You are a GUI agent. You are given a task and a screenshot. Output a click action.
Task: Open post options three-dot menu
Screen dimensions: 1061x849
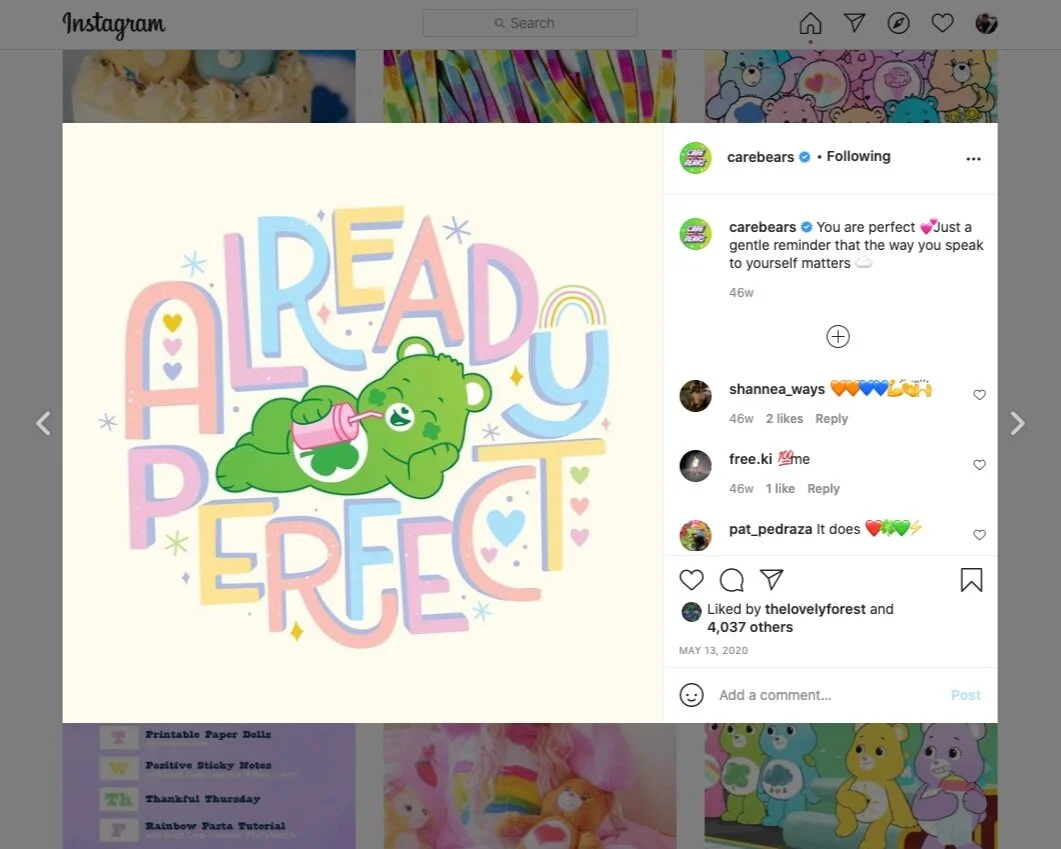973,159
